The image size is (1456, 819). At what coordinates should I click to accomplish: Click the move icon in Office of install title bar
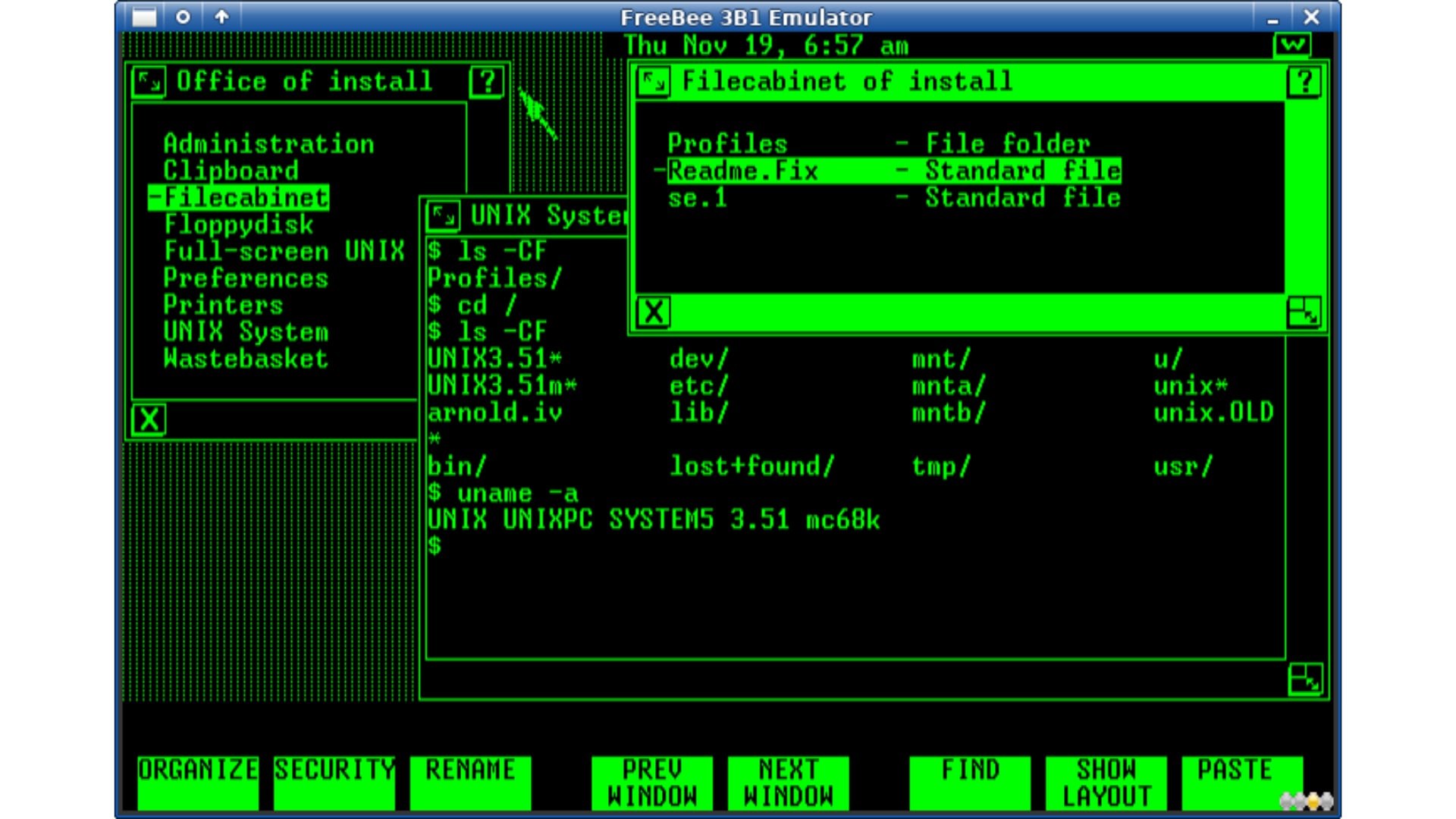pyautogui.click(x=149, y=82)
